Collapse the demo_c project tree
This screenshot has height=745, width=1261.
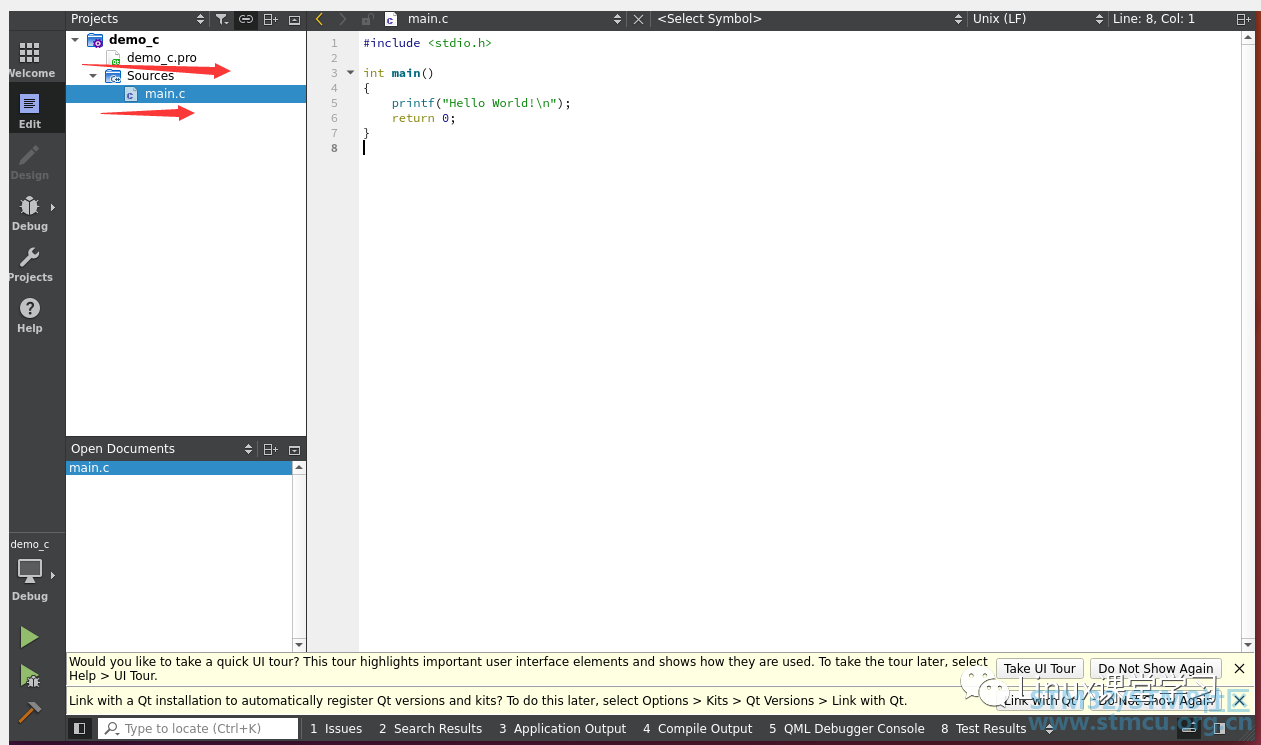[x=75, y=40]
